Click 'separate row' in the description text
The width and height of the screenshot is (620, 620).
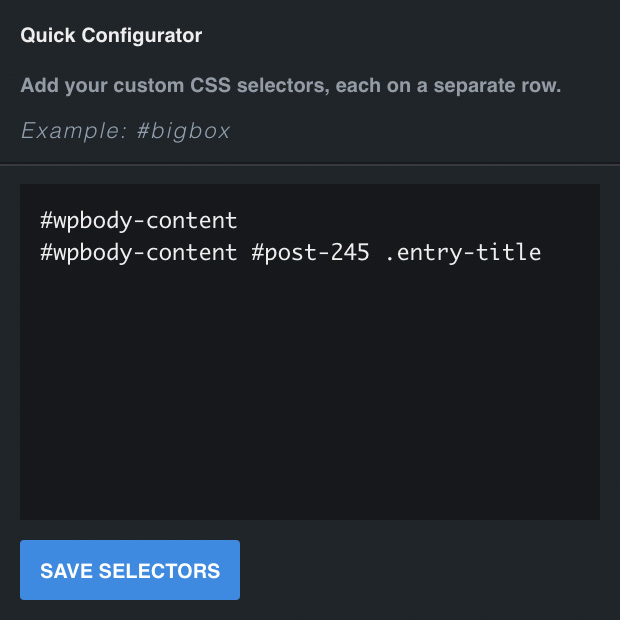[x=497, y=85]
